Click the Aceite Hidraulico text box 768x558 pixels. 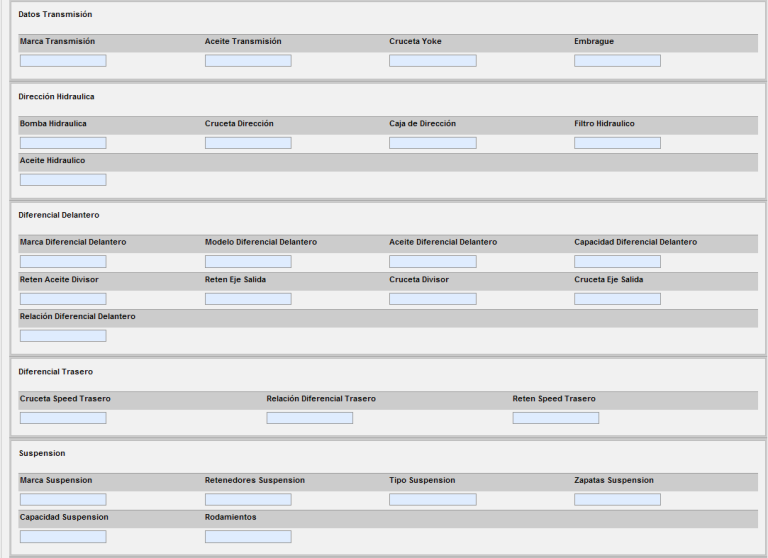(63, 180)
